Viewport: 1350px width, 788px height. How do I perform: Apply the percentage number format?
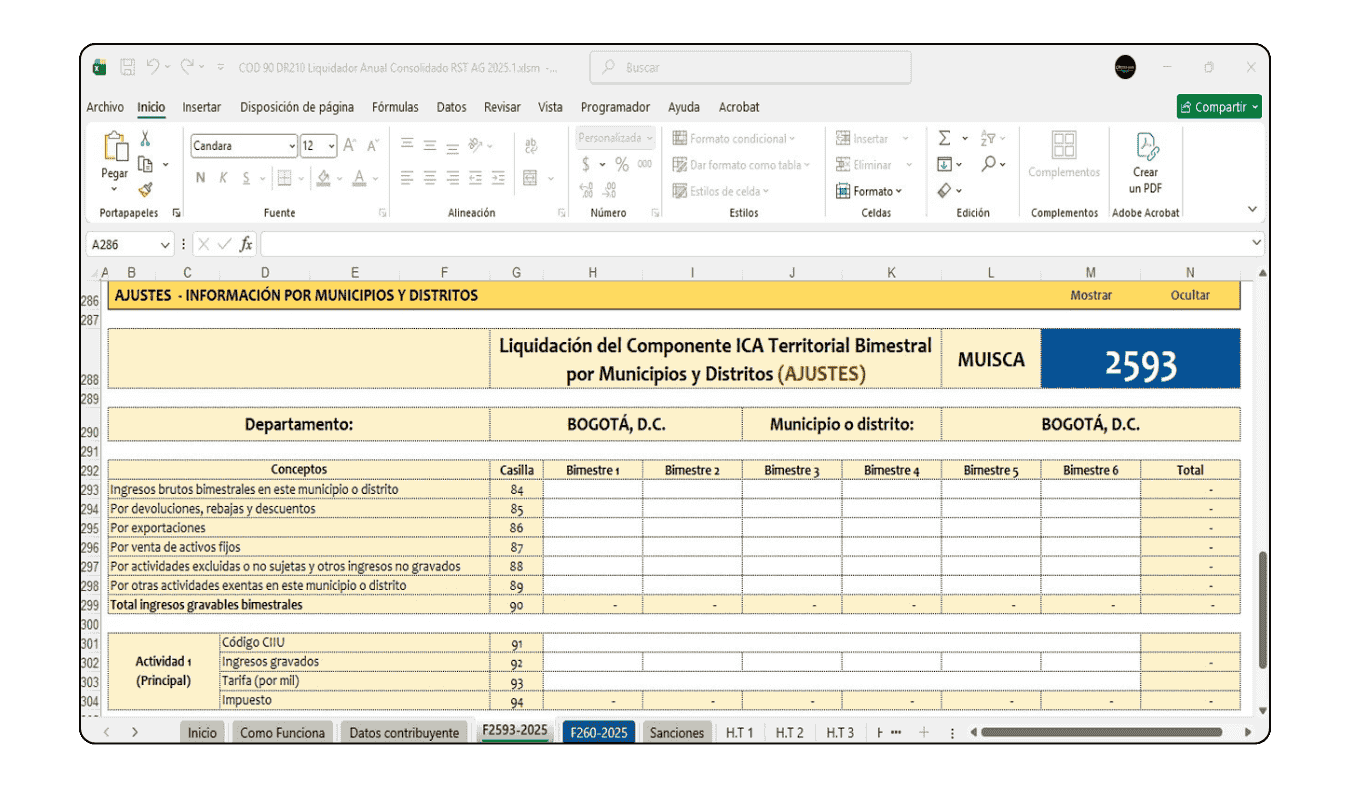(x=620, y=162)
